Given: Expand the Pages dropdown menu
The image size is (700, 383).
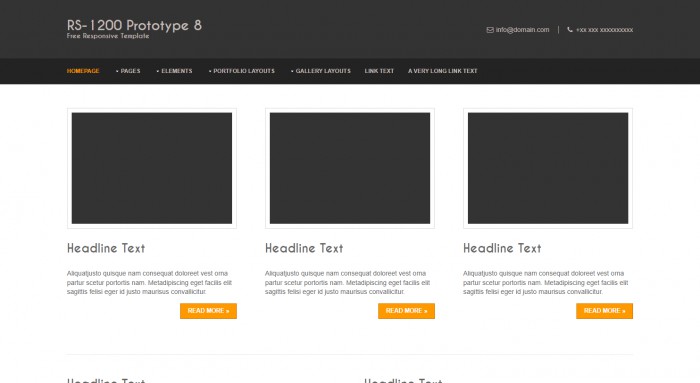Looking at the screenshot, I should [128, 71].
